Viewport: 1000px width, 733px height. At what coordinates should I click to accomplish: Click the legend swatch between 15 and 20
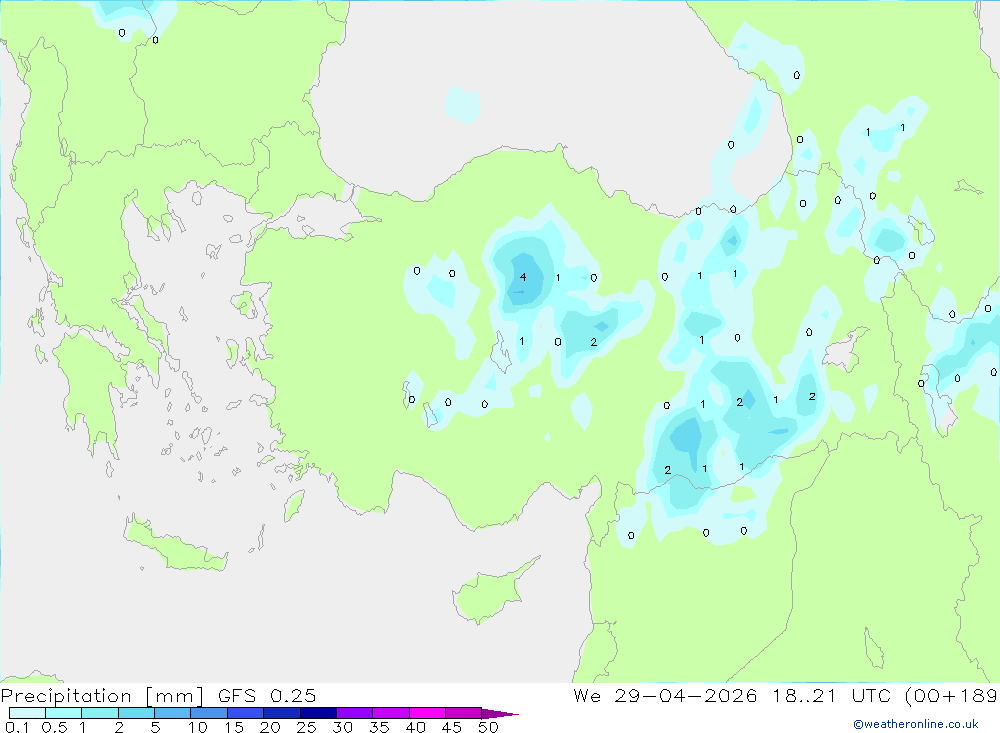click(x=246, y=713)
